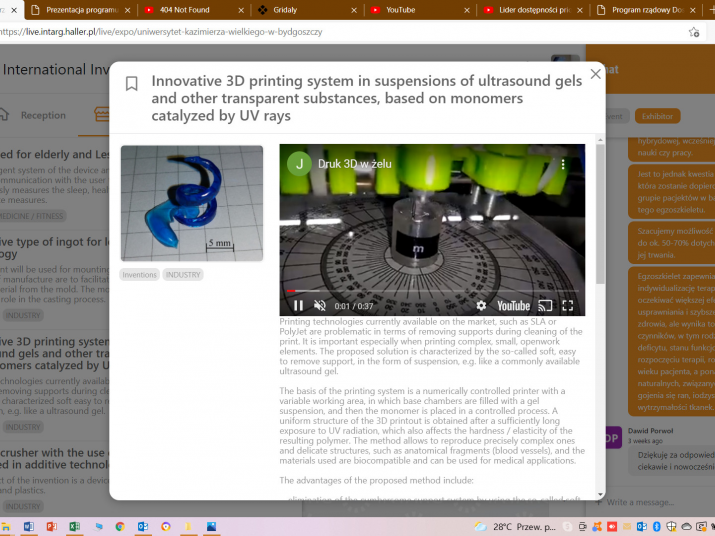Screen dimensions: 715x536
Task: Cast video to another screen
Action: (546, 305)
